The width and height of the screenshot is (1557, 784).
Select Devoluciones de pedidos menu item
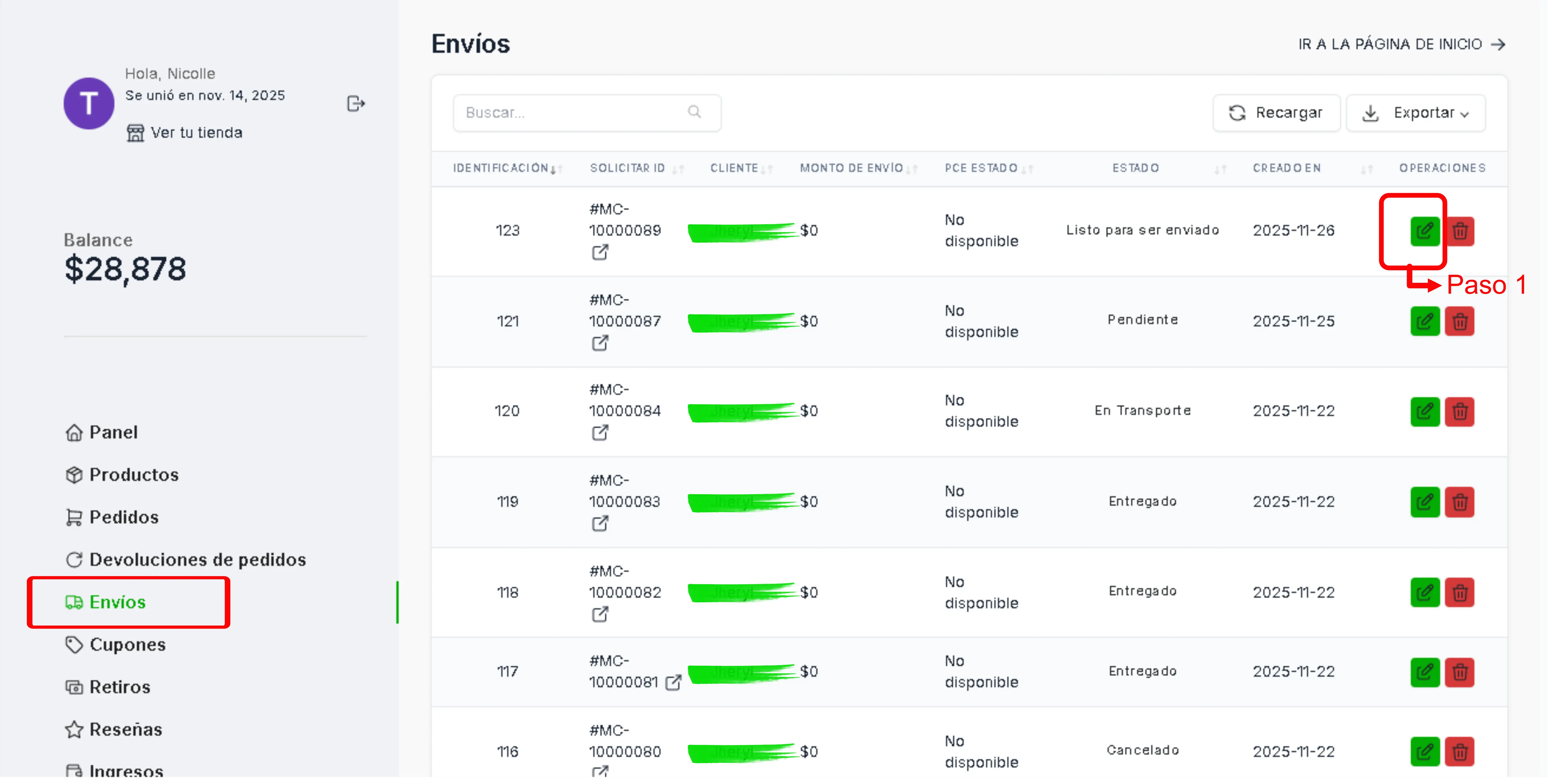tap(197, 560)
